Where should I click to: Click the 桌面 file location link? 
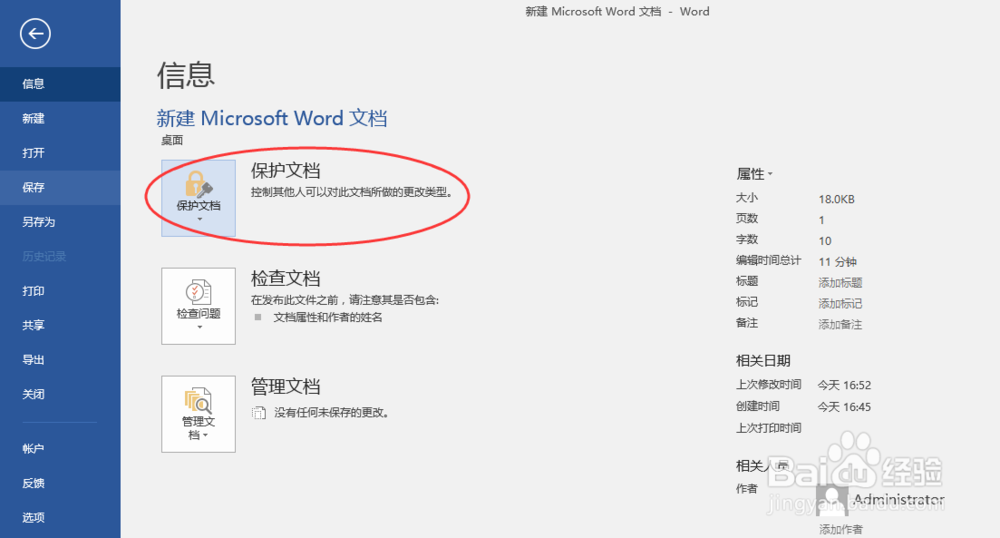point(172,140)
